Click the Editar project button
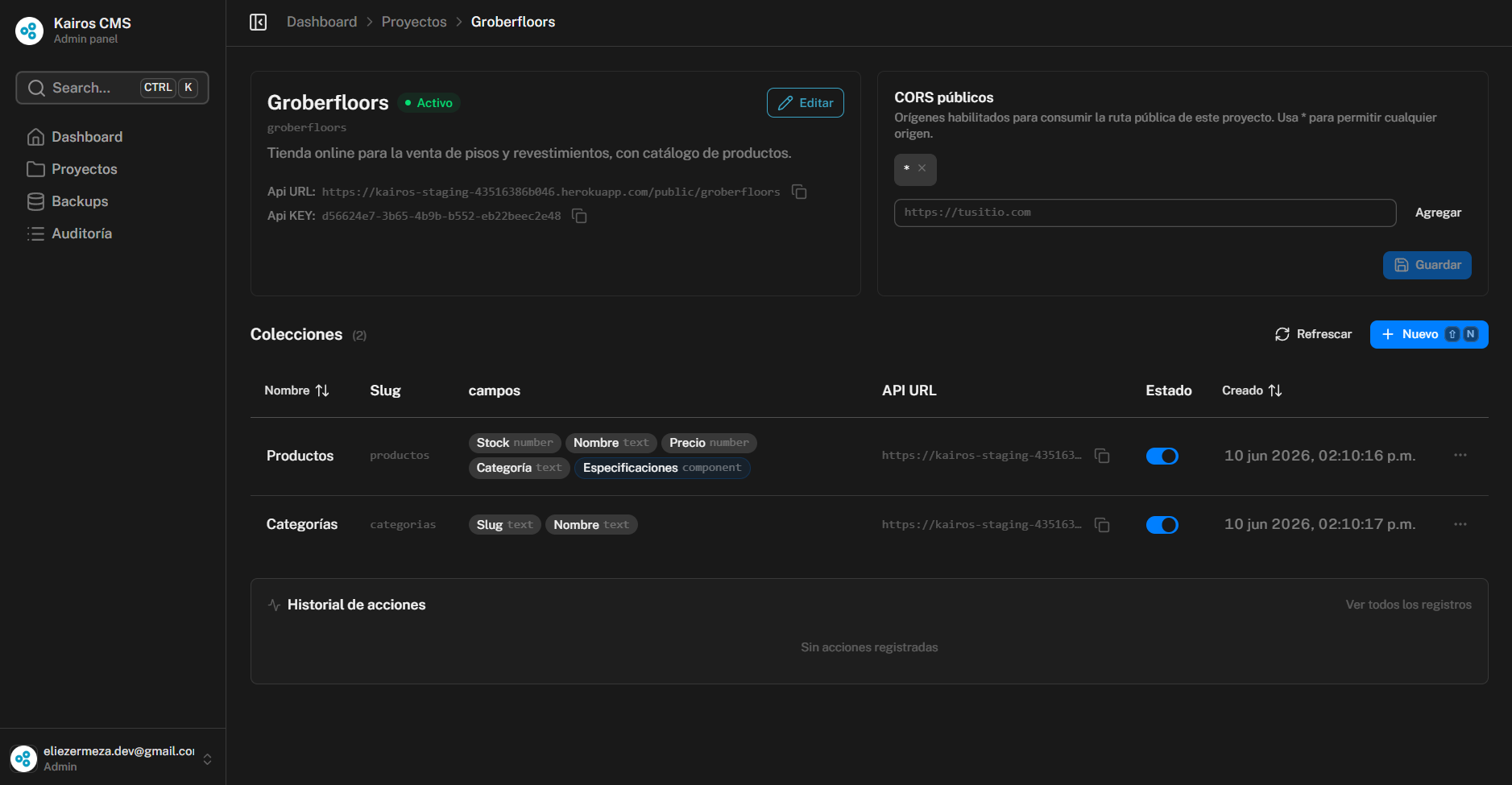Screen dimensions: 1512x785 tap(805, 103)
